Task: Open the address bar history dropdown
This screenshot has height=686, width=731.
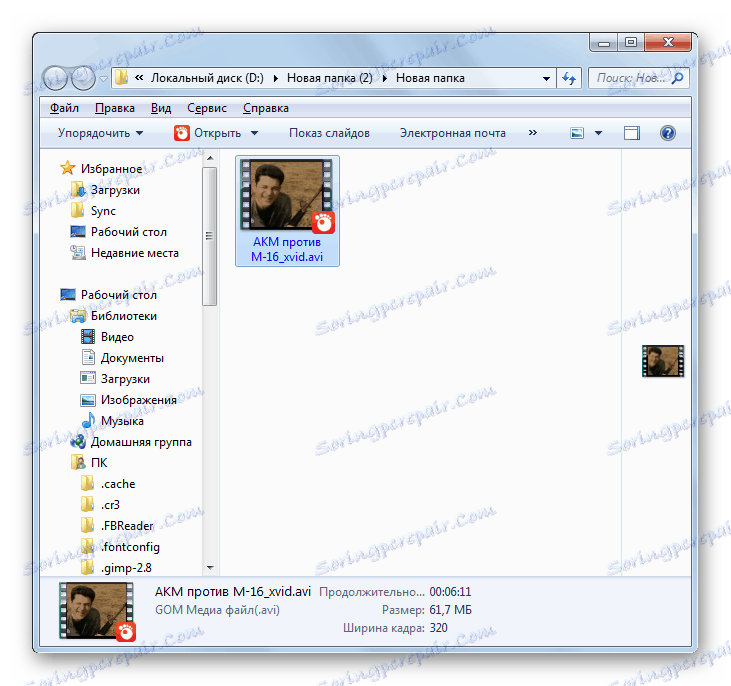Action: pyautogui.click(x=546, y=78)
